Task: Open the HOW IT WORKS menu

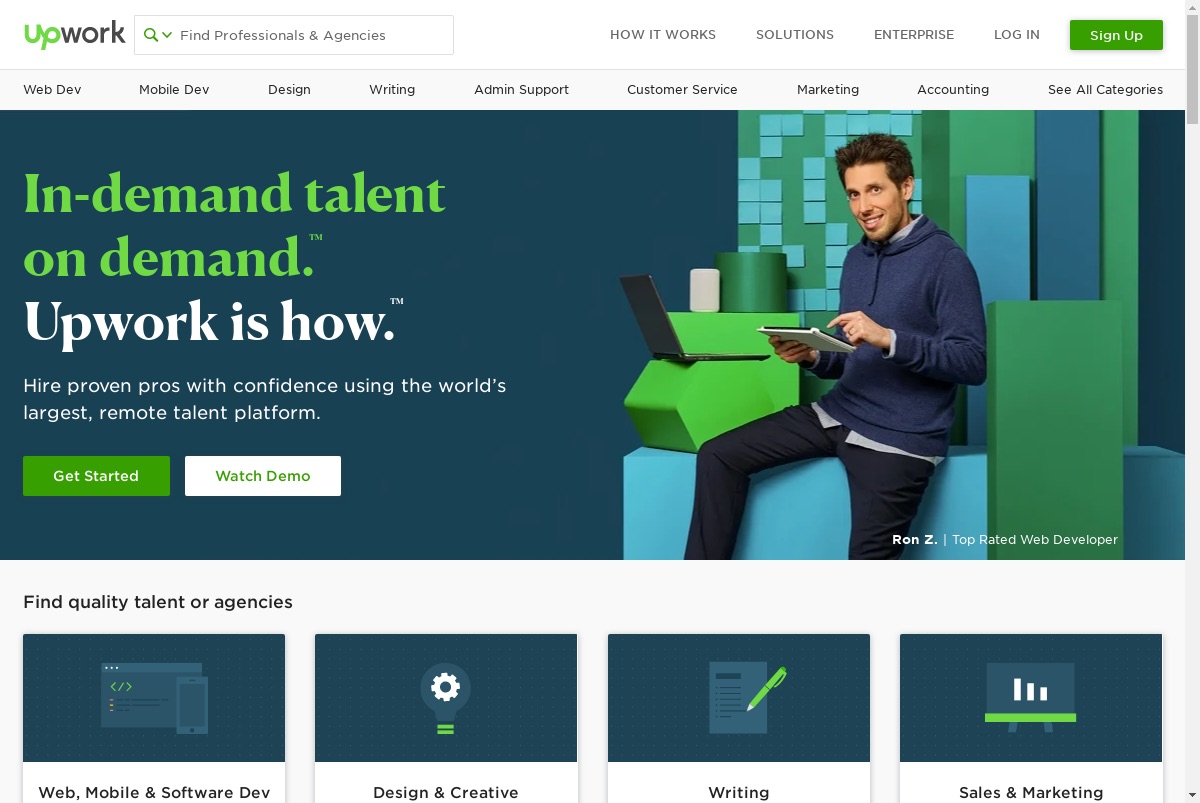Action: point(663,35)
